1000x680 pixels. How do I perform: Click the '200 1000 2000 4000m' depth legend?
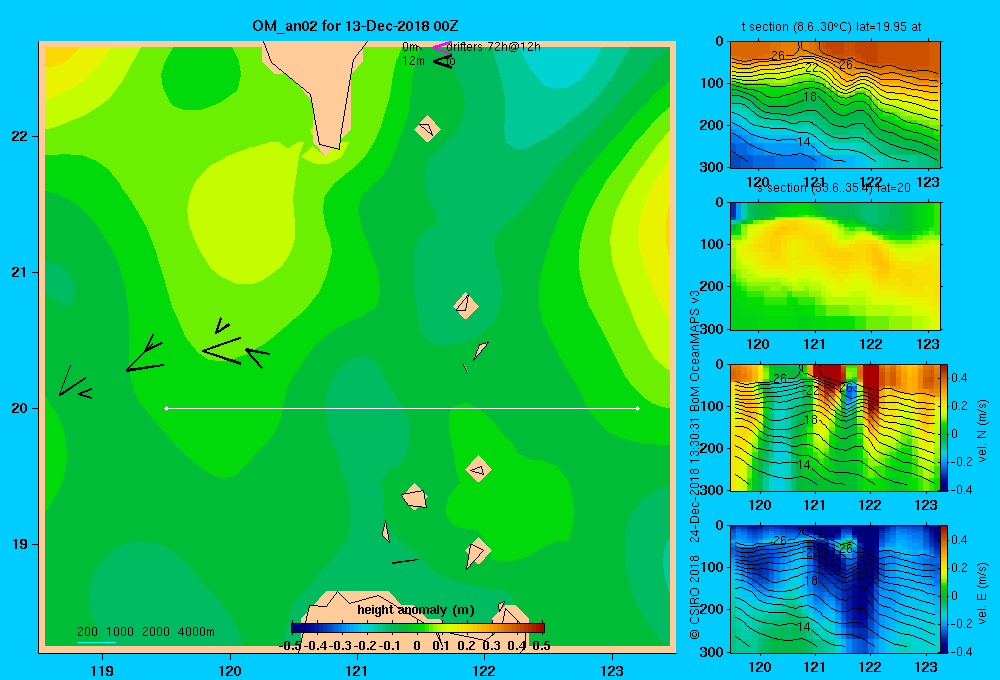point(145,632)
